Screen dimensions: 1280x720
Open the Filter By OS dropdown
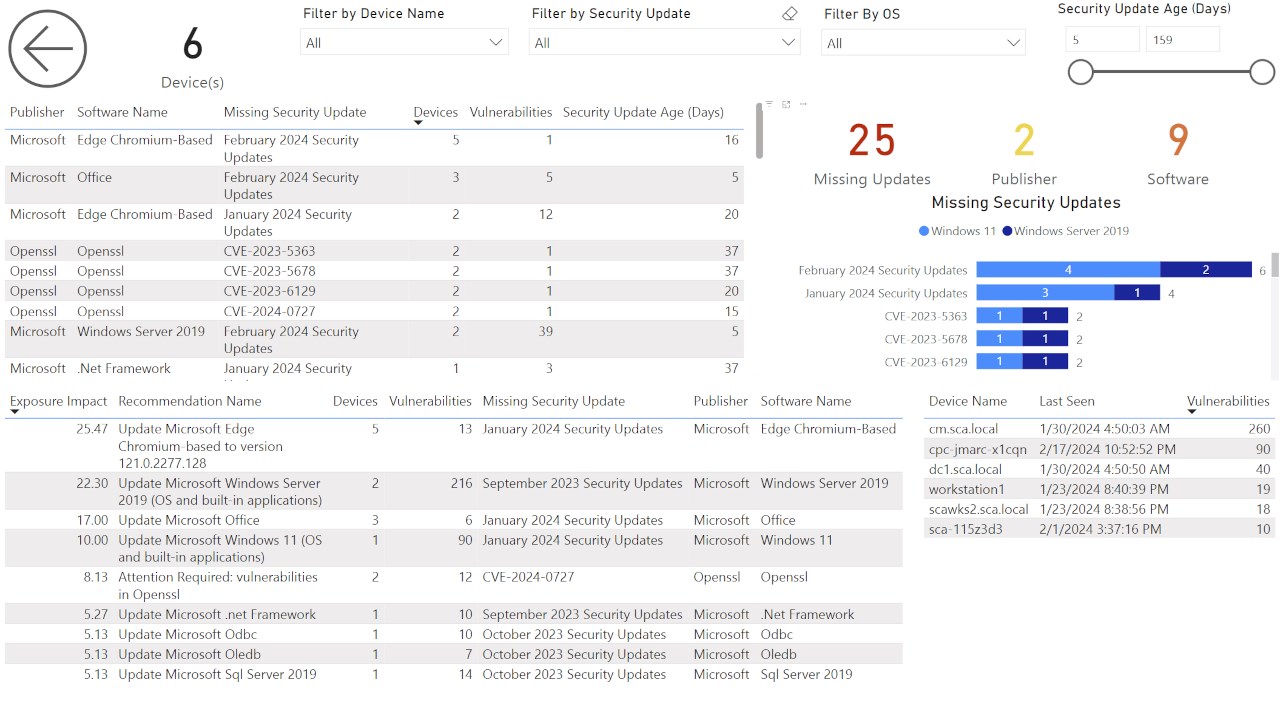923,43
